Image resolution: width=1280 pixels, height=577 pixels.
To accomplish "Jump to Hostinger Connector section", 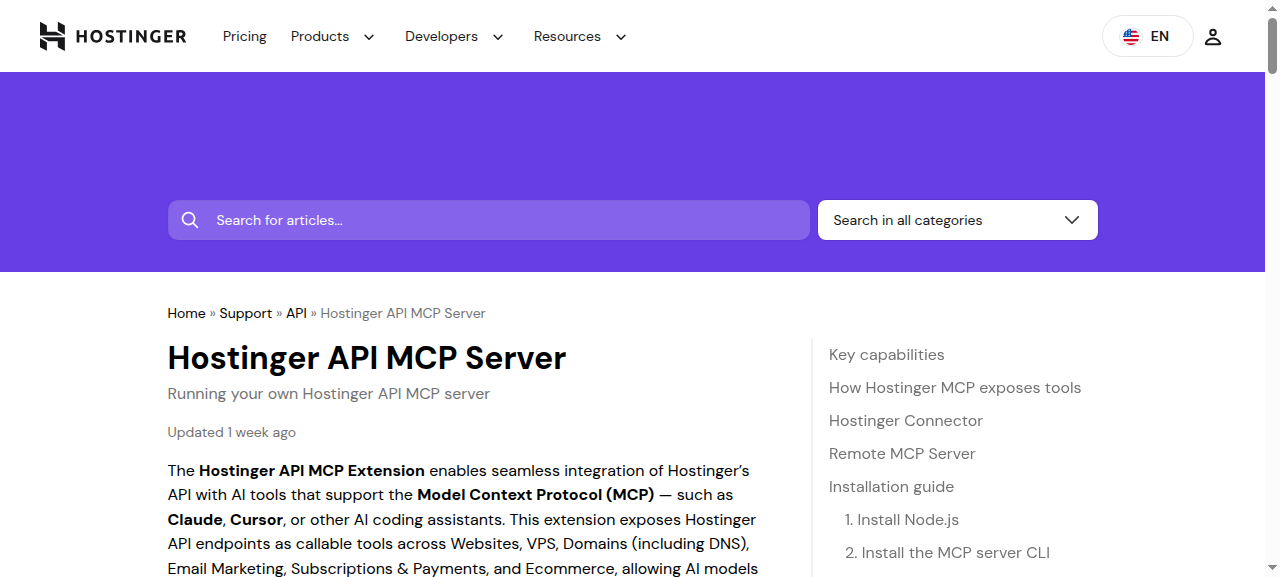I will pos(906,421).
